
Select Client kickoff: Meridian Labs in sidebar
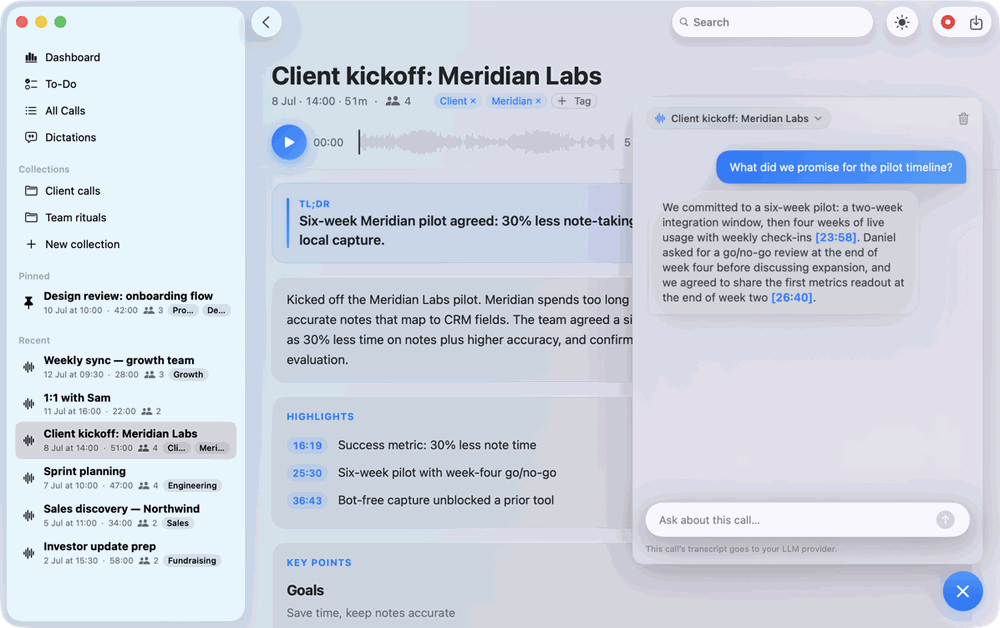coord(126,441)
